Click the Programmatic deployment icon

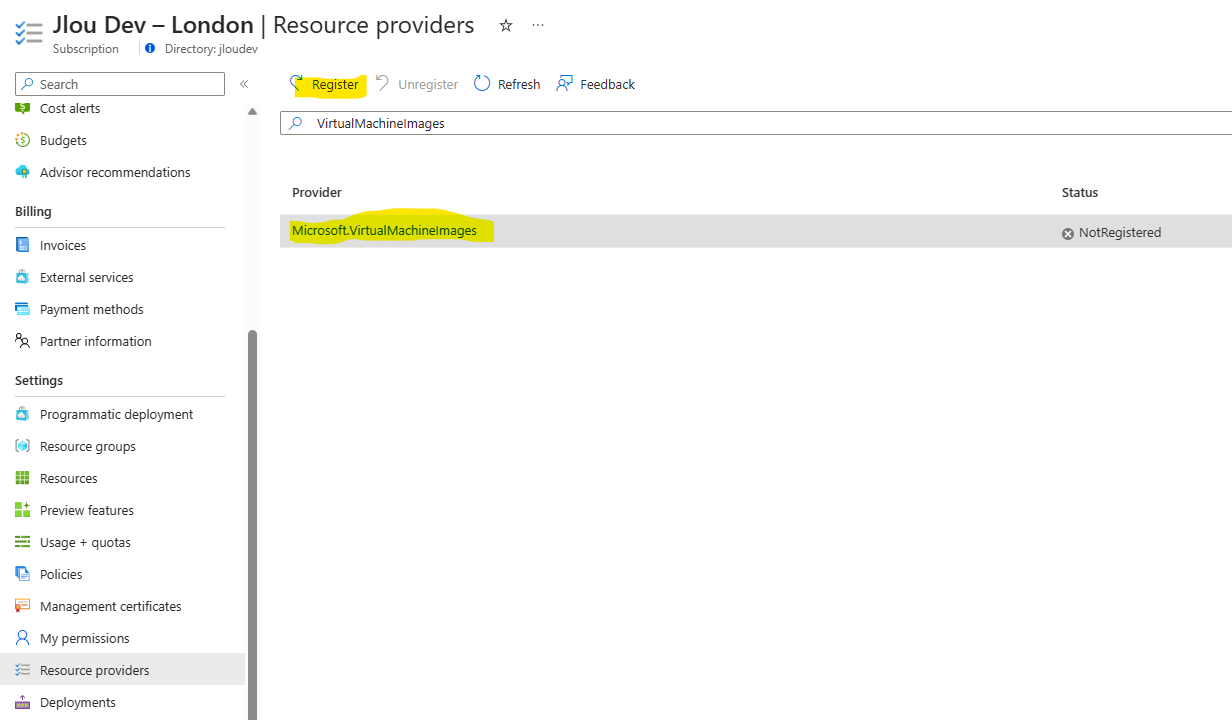[x=23, y=414]
